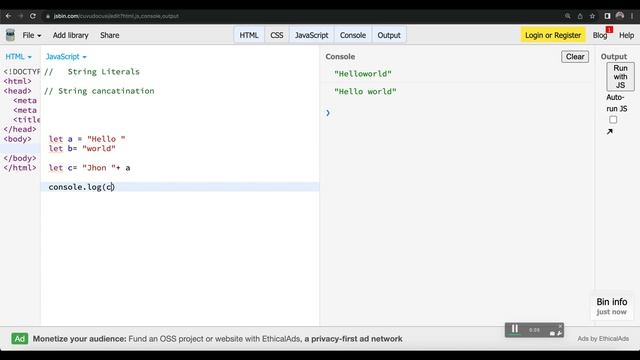This screenshot has height=360, width=640.
Task: Open the Chrome three-dot menu
Action: coord(632,16)
